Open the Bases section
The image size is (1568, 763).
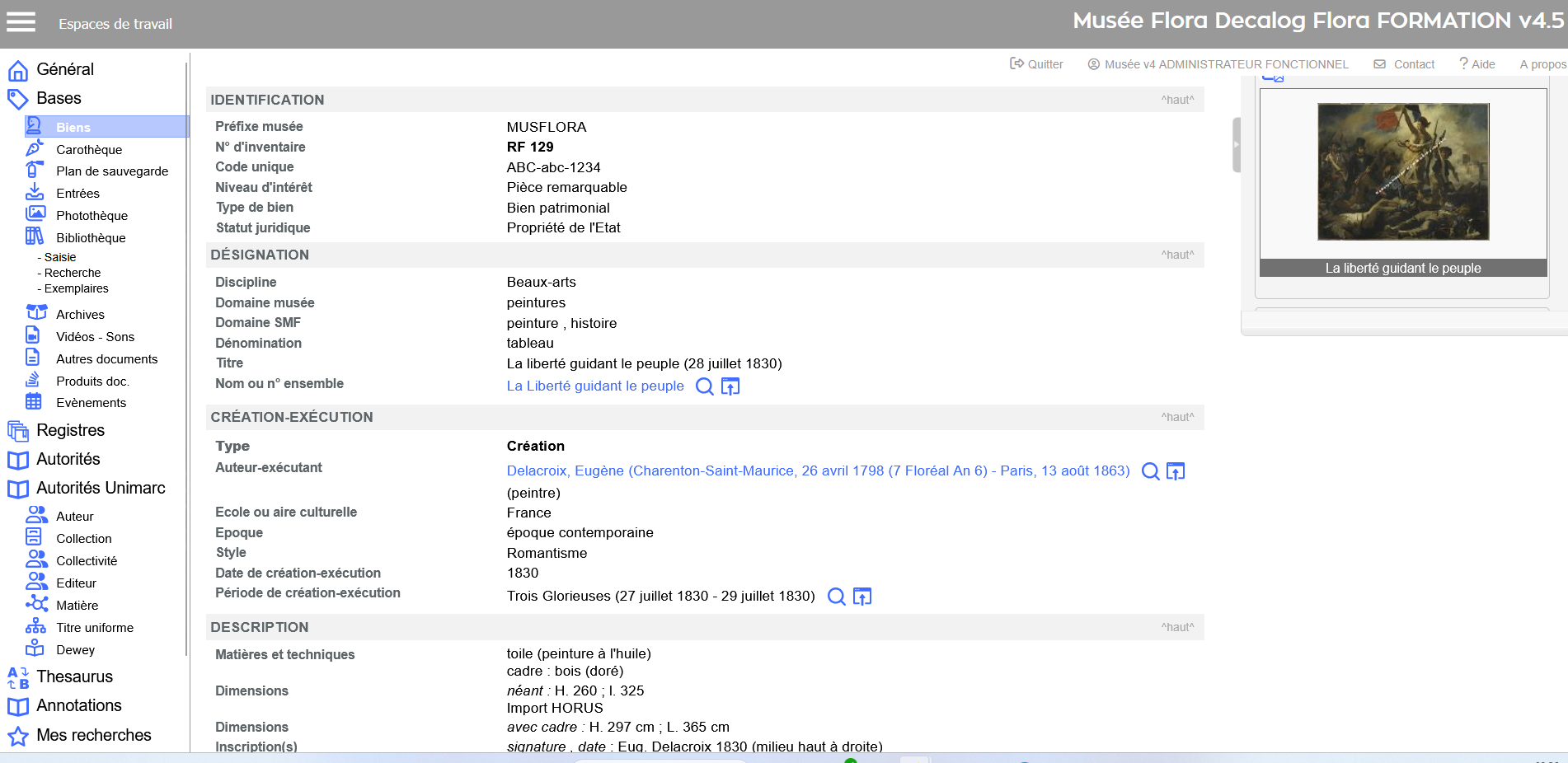click(x=59, y=98)
